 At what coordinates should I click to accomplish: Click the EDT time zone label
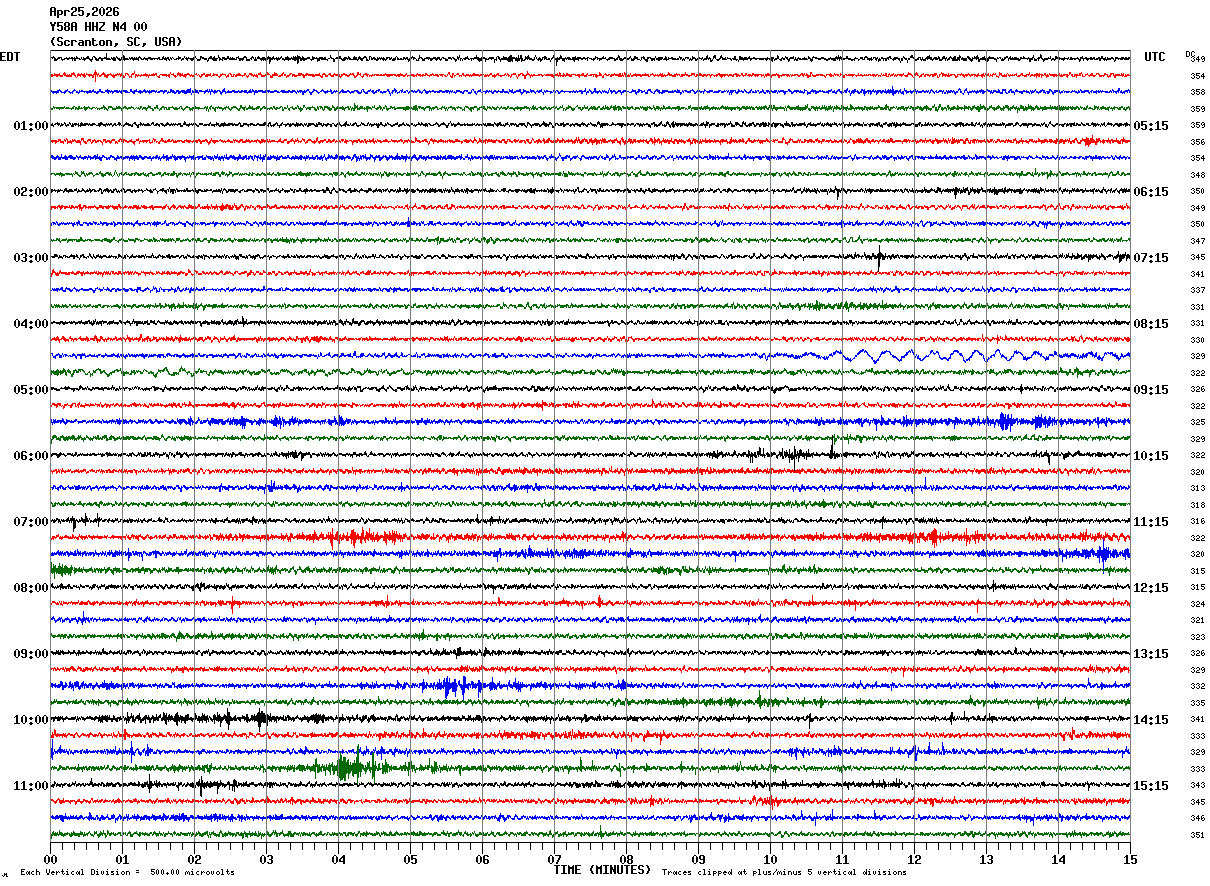tap(10, 57)
